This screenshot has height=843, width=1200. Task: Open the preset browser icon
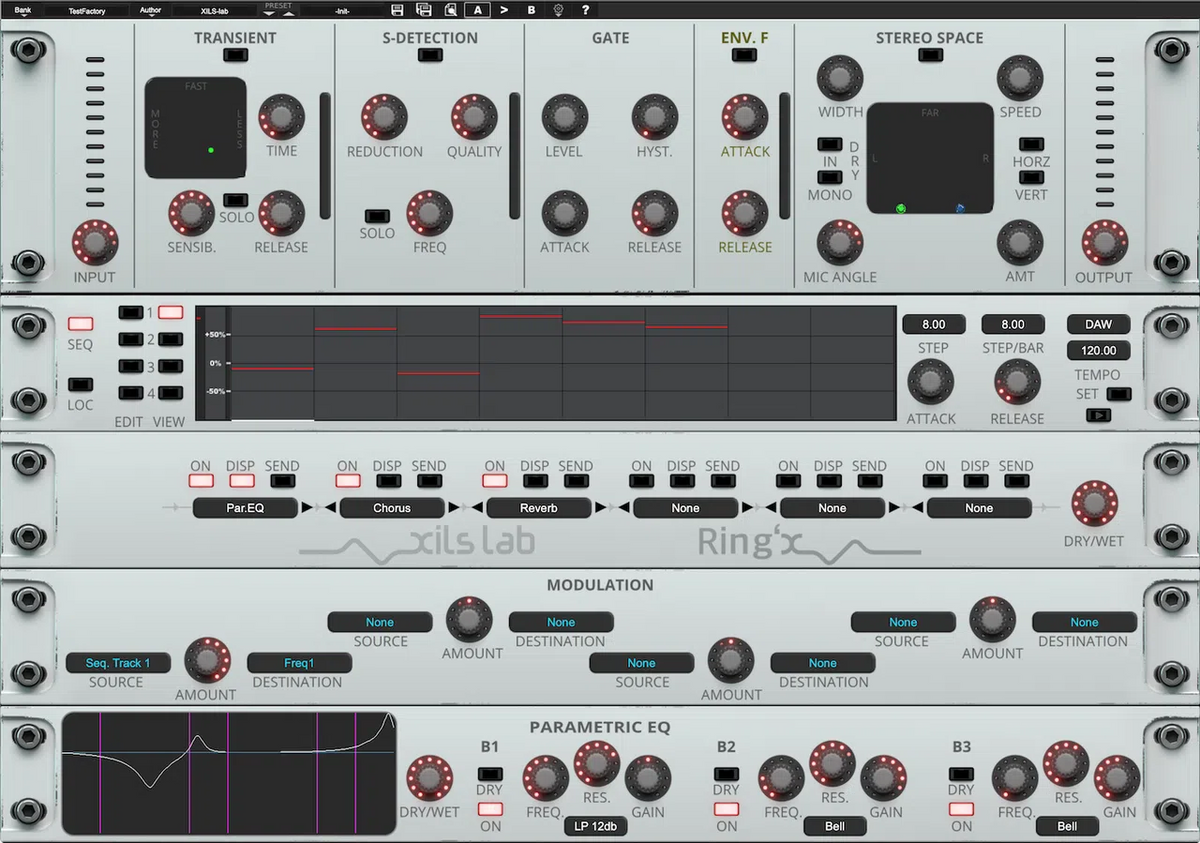[x=450, y=9]
